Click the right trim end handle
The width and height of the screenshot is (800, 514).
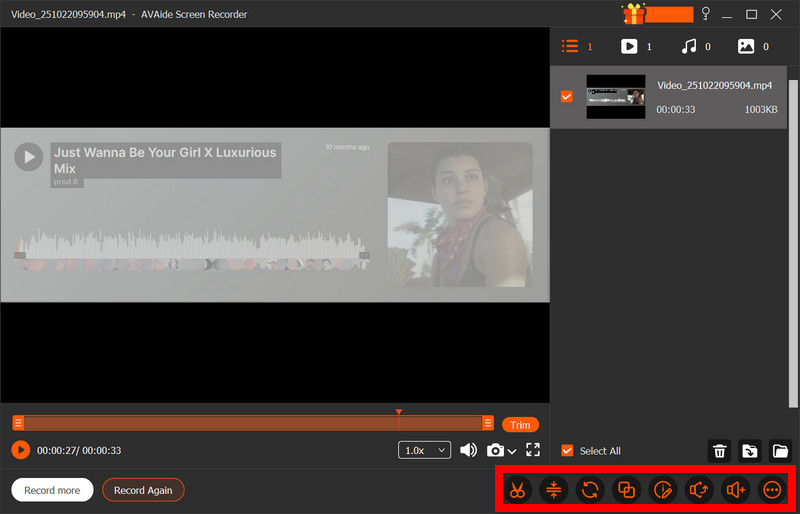[x=488, y=423]
